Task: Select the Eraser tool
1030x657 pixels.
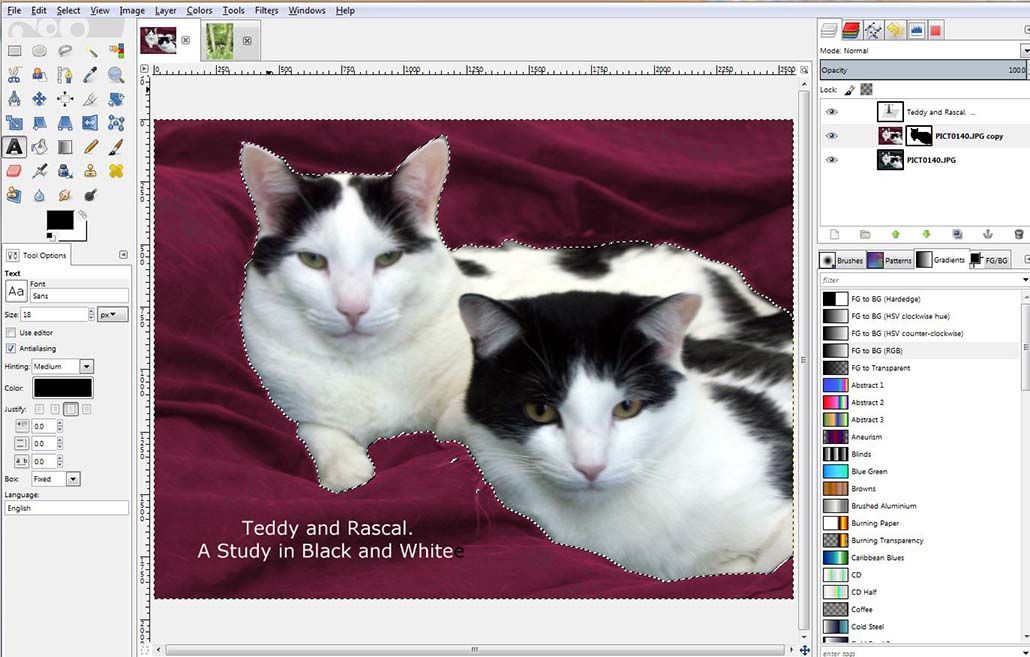Action: coord(15,171)
